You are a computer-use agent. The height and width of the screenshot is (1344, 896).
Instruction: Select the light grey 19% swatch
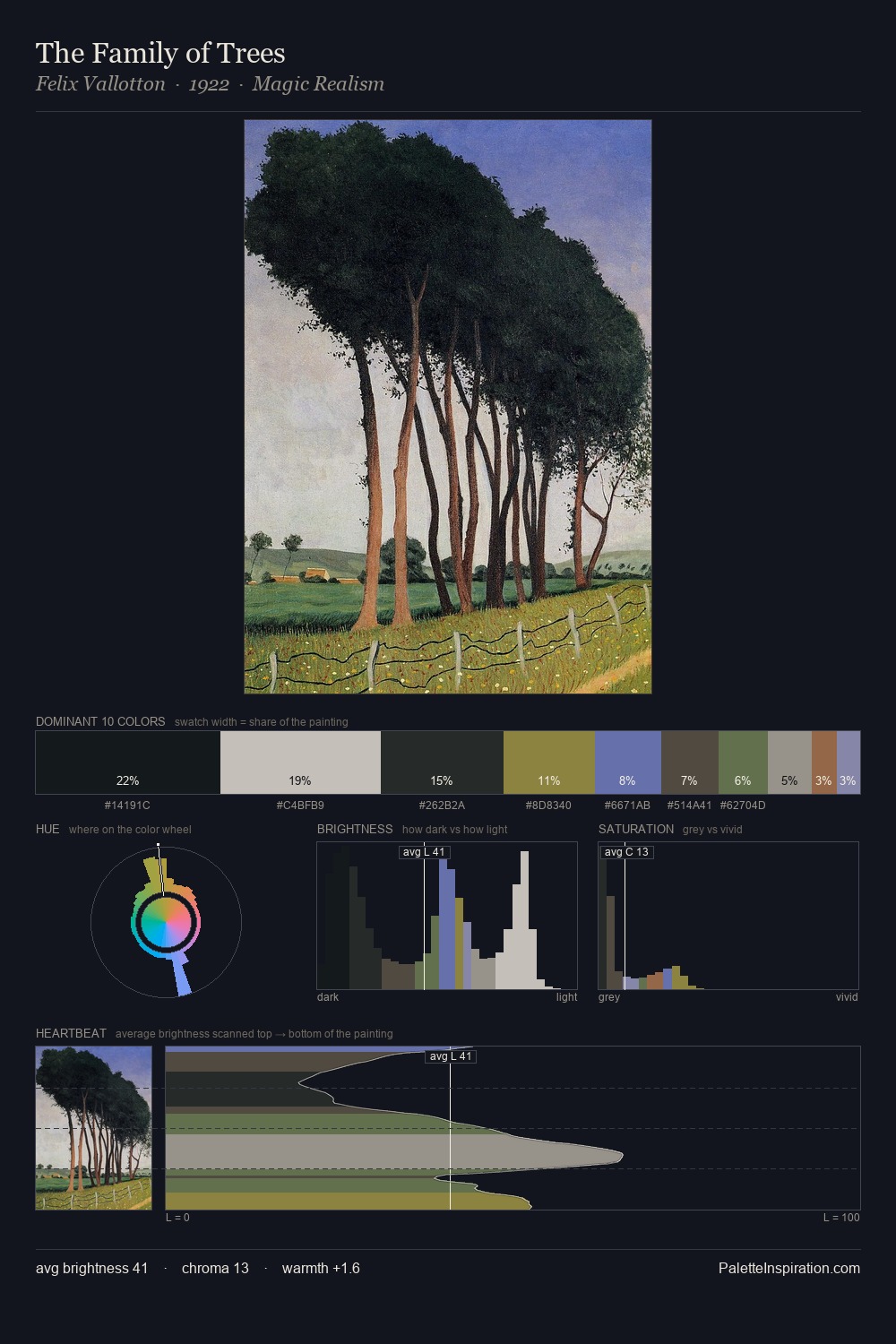[x=300, y=762]
